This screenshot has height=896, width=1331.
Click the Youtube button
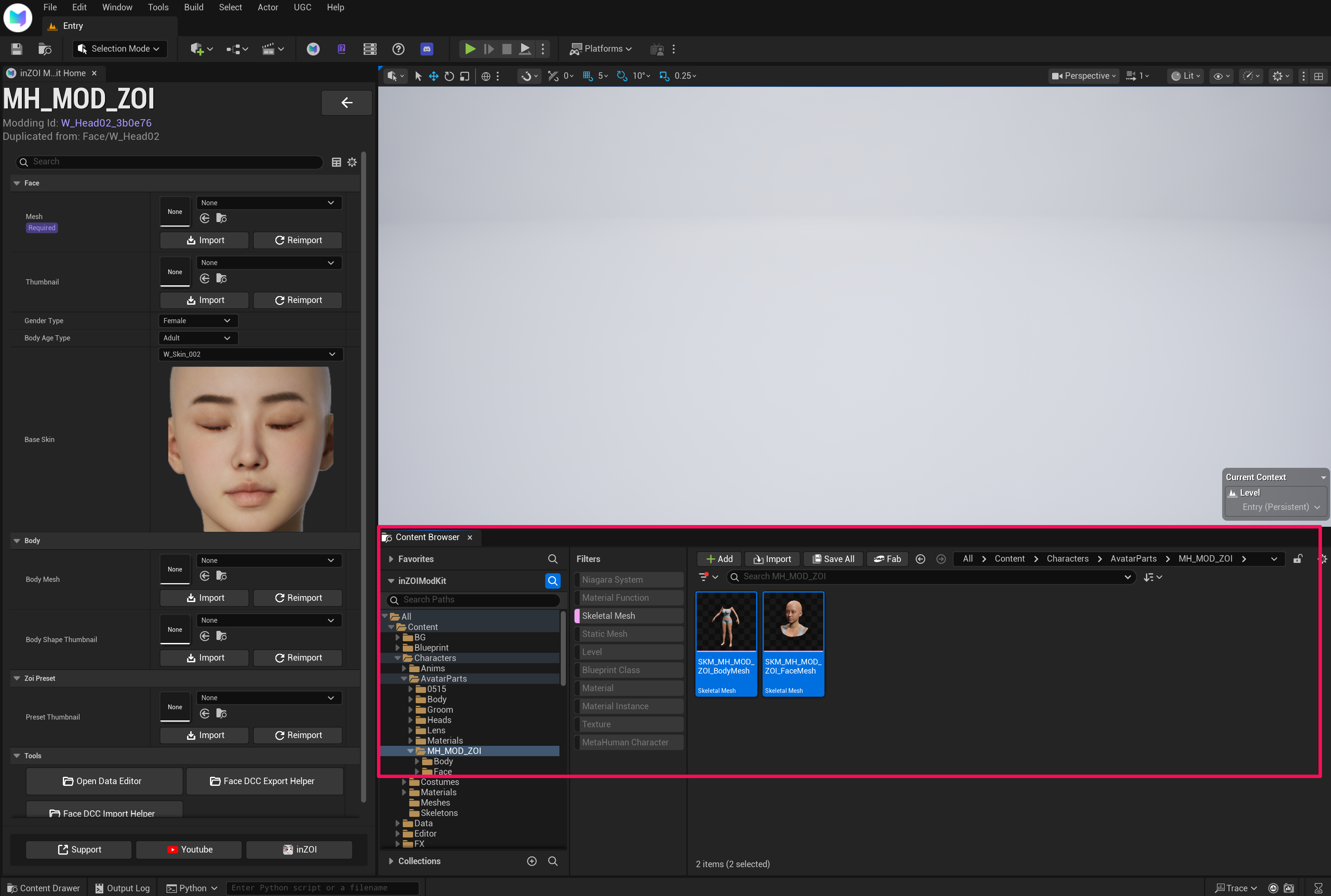pos(188,850)
